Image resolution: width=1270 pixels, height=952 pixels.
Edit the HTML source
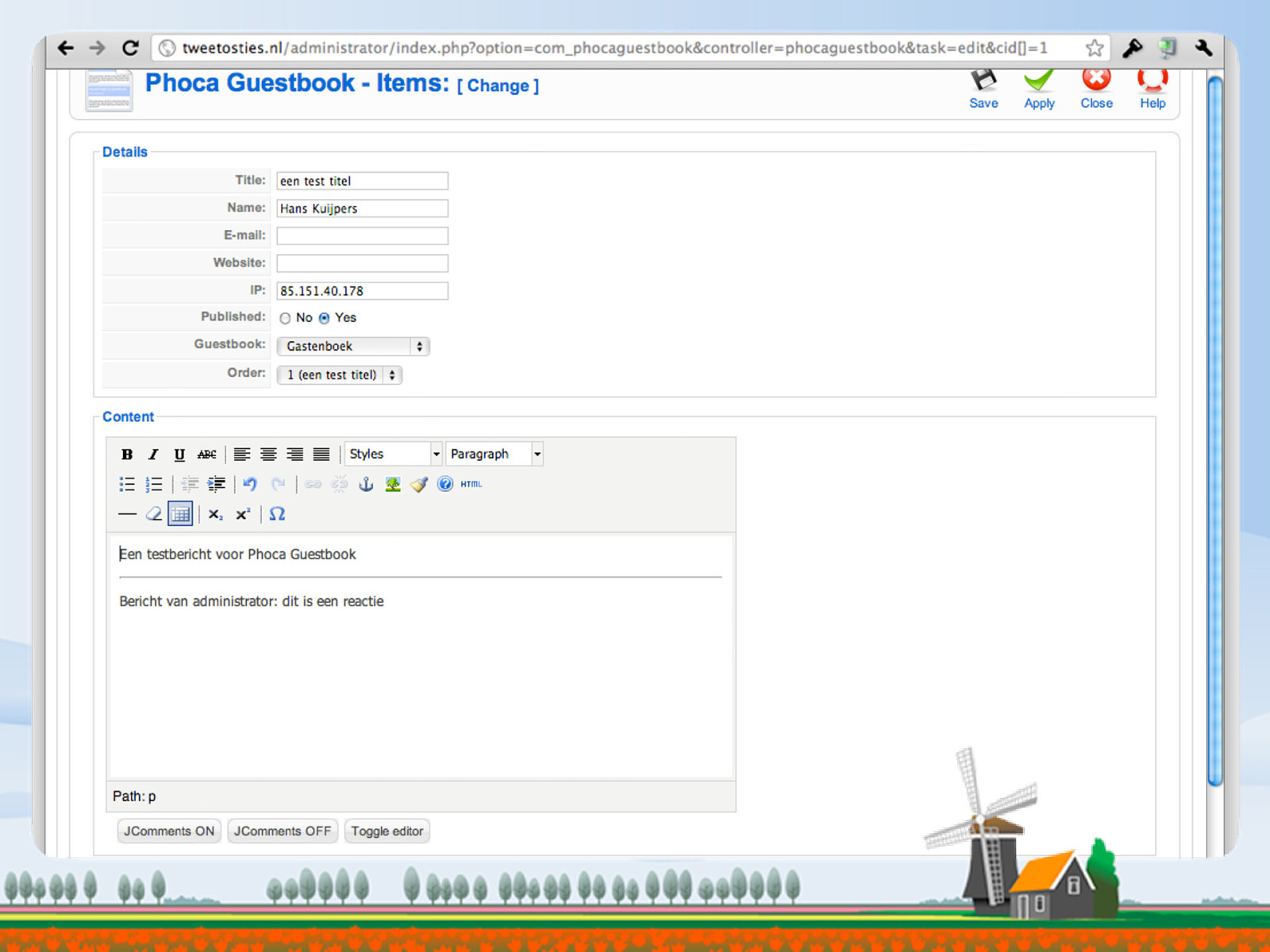(x=471, y=484)
